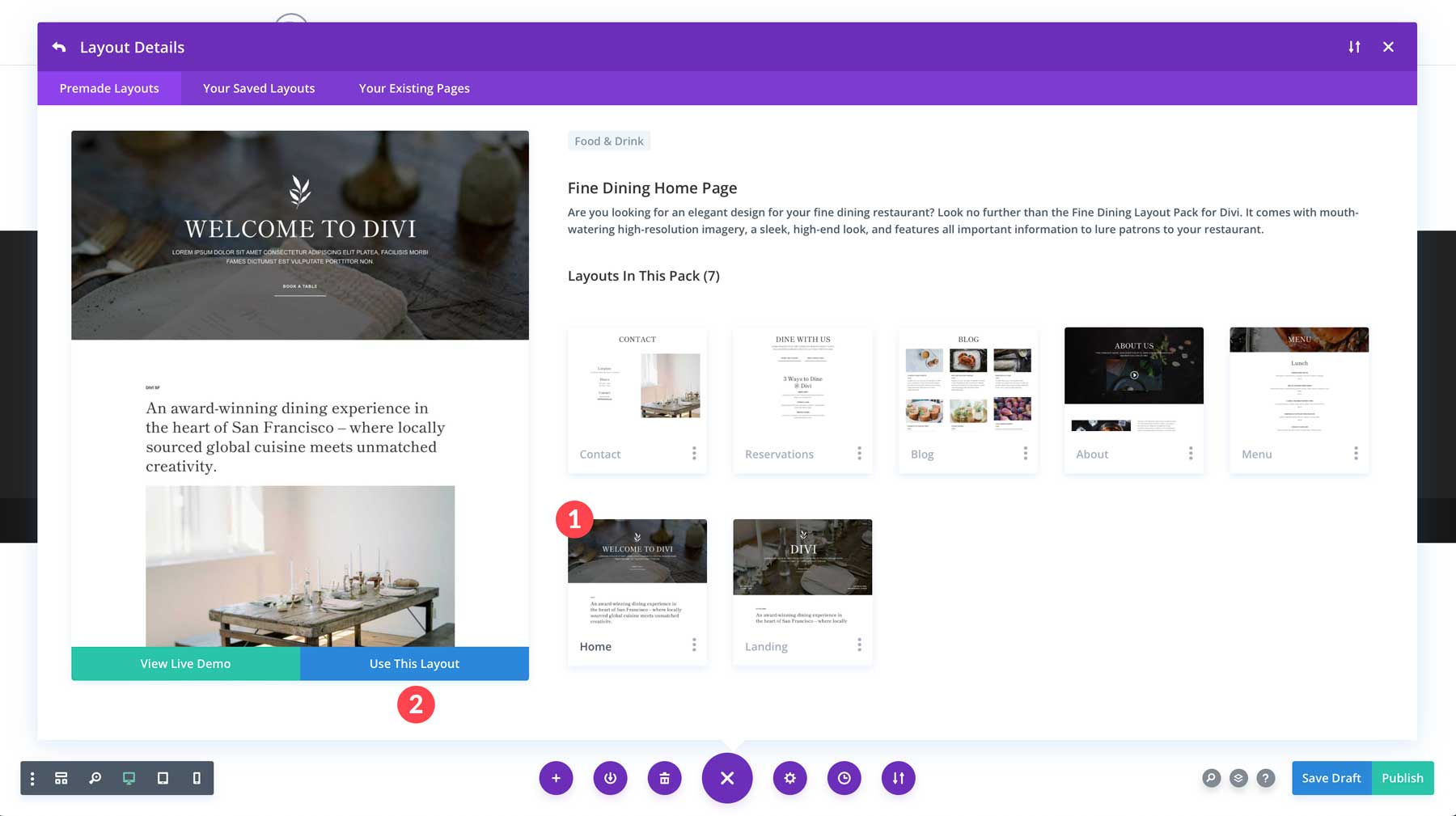Click the Use This Layout button
1456x816 pixels.
[x=413, y=663]
